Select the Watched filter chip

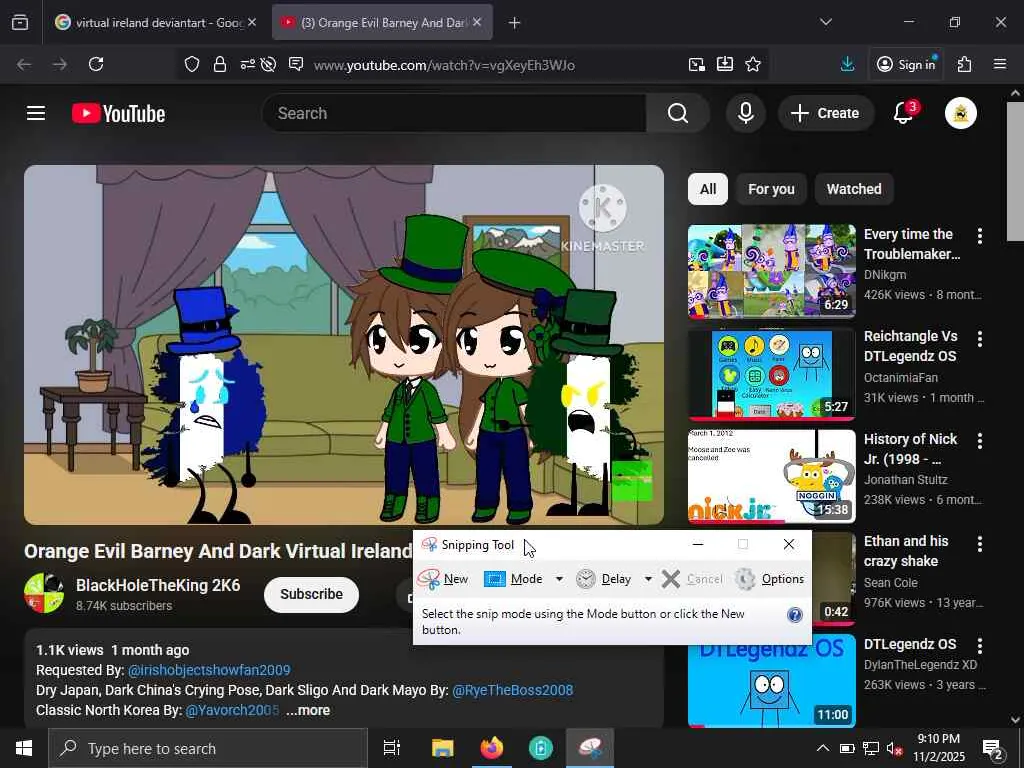pos(854,189)
